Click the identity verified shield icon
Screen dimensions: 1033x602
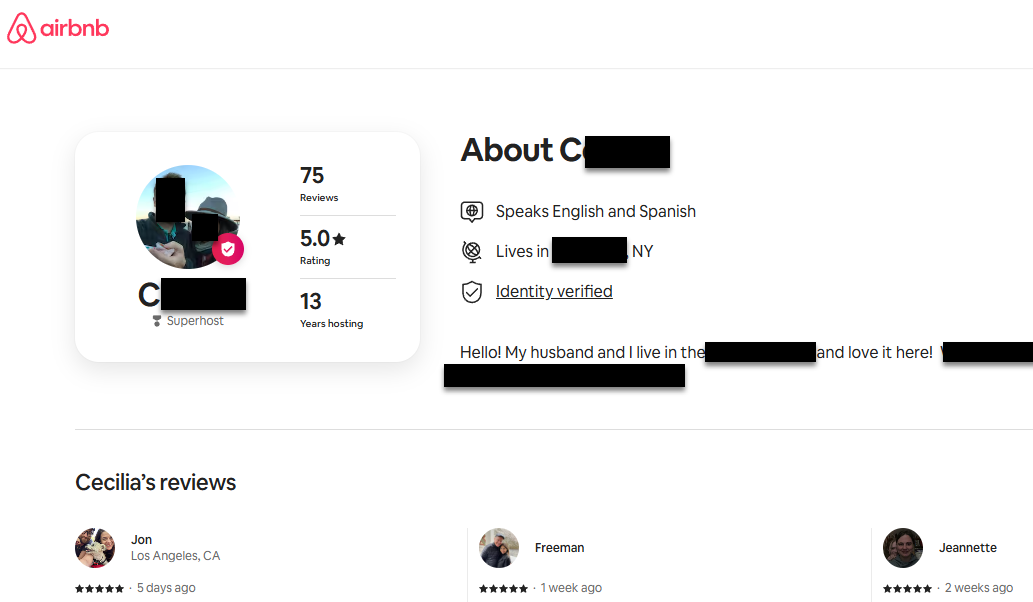[x=472, y=292]
